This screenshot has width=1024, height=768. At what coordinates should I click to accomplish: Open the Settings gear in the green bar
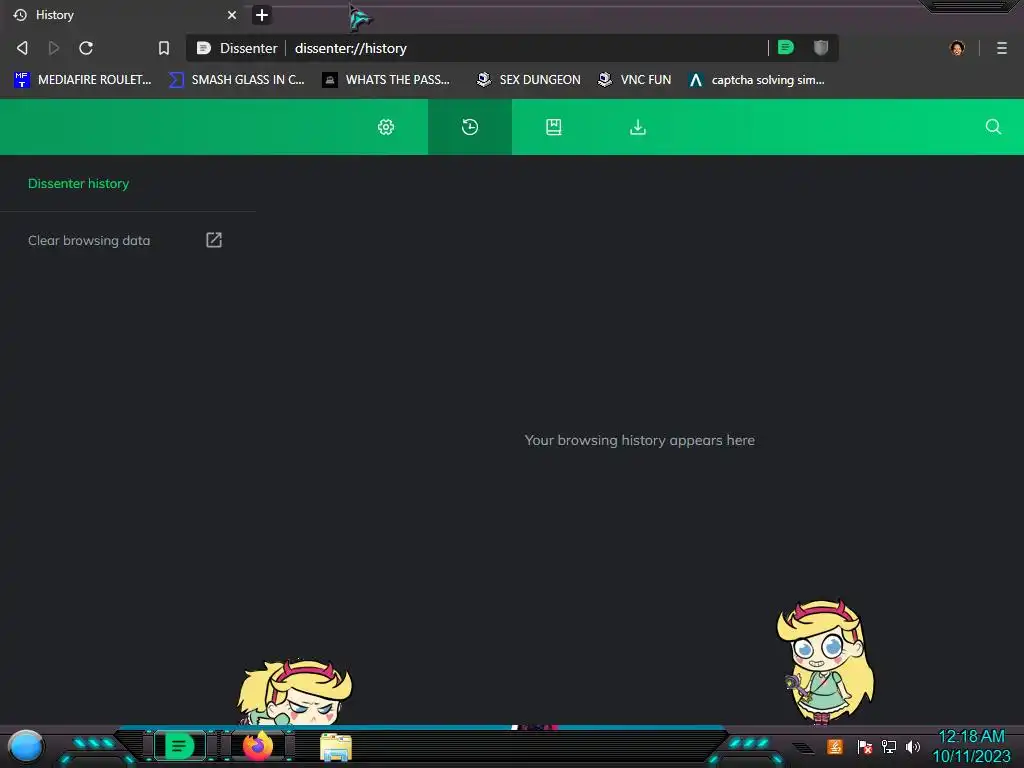tap(386, 127)
